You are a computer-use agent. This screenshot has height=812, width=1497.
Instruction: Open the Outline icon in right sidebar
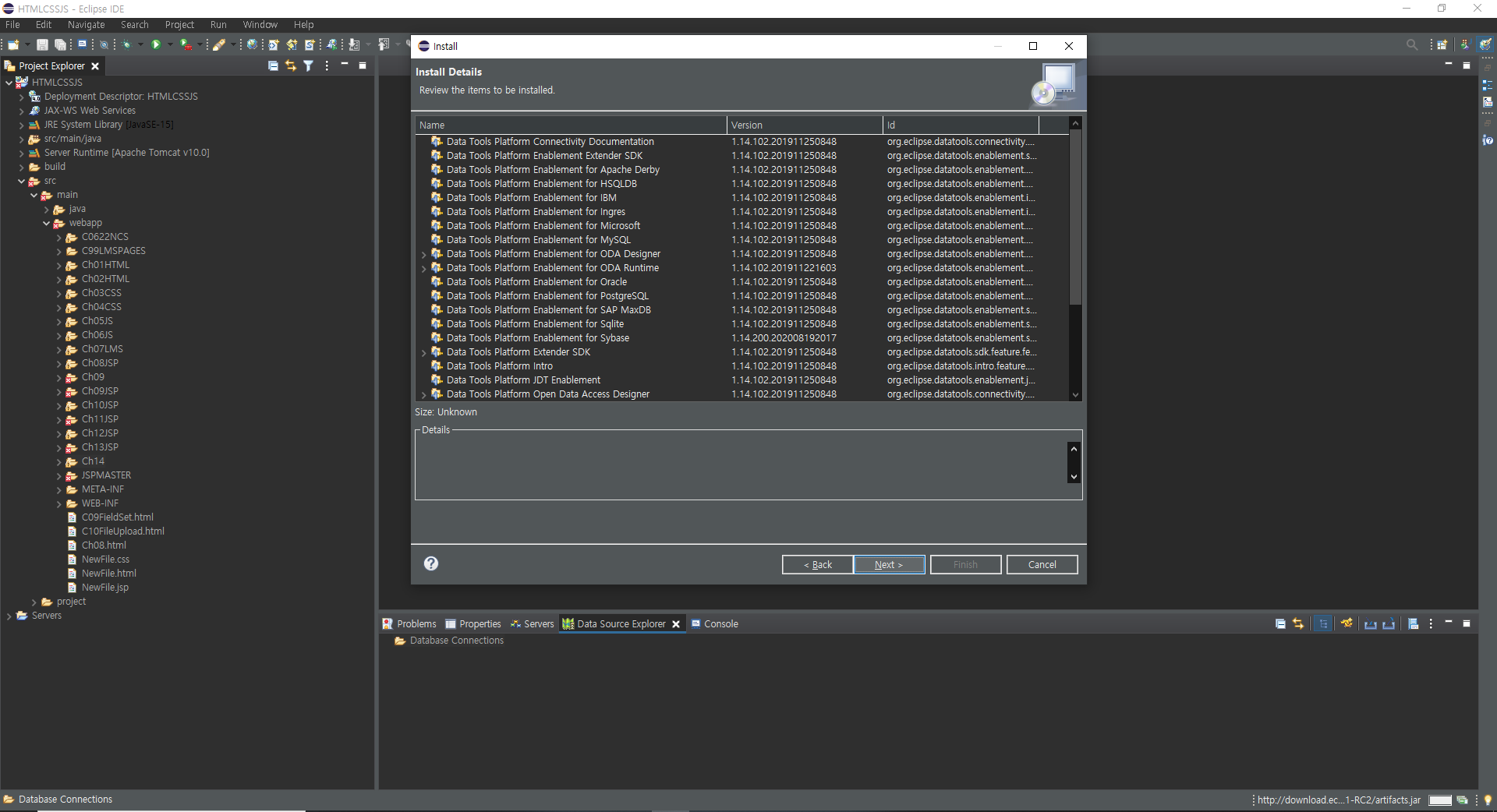tap(1487, 86)
